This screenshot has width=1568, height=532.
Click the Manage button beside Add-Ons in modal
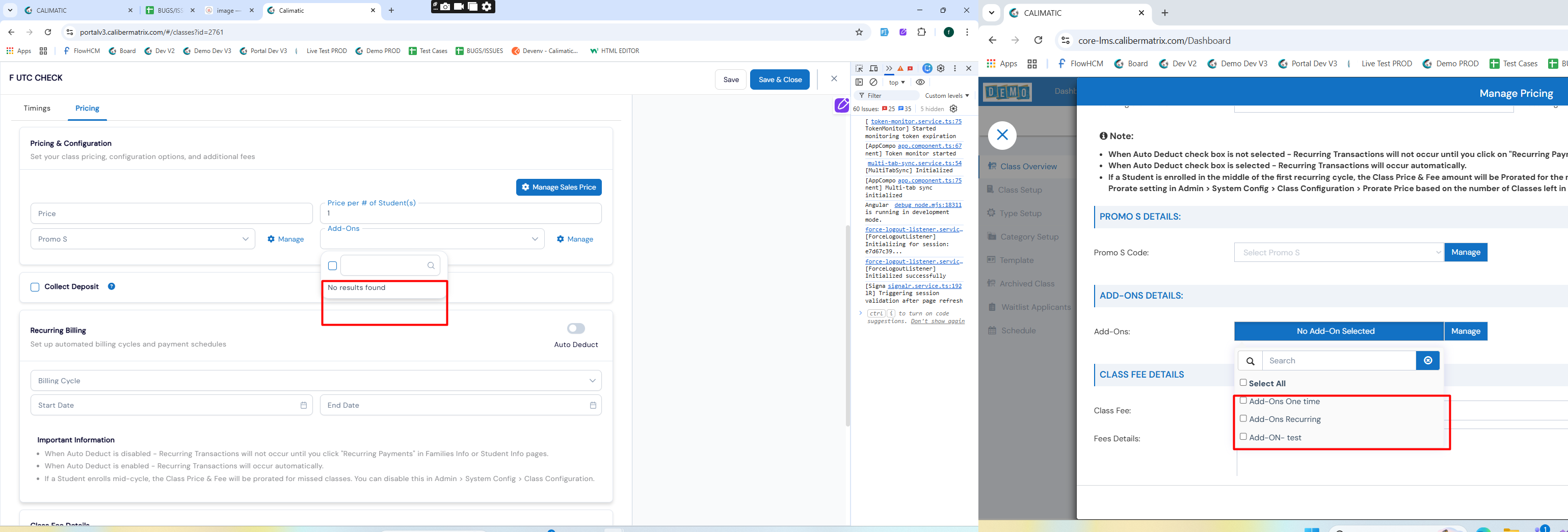coord(1466,331)
